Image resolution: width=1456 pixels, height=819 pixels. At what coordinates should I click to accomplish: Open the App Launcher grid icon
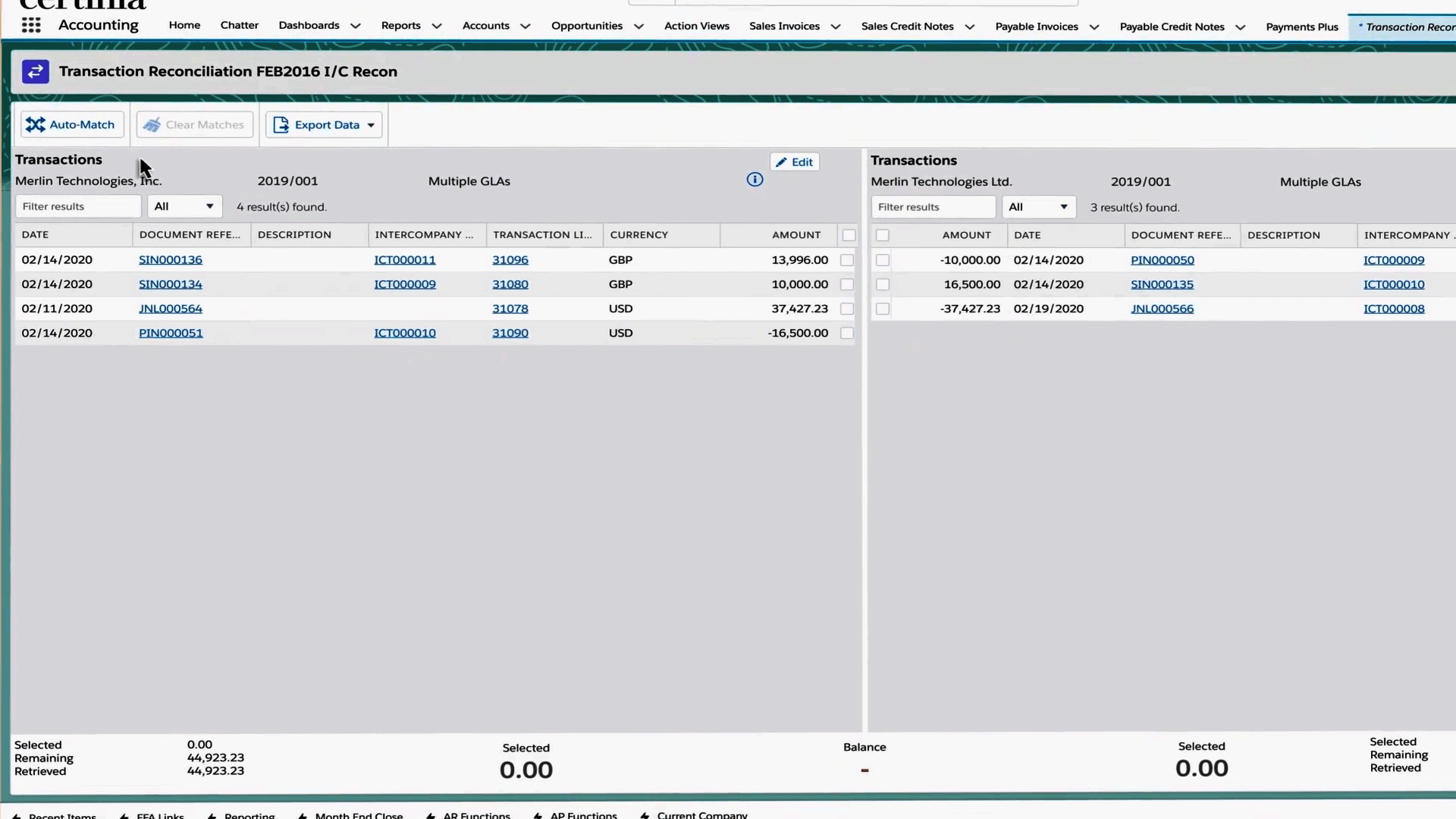pyautogui.click(x=31, y=26)
